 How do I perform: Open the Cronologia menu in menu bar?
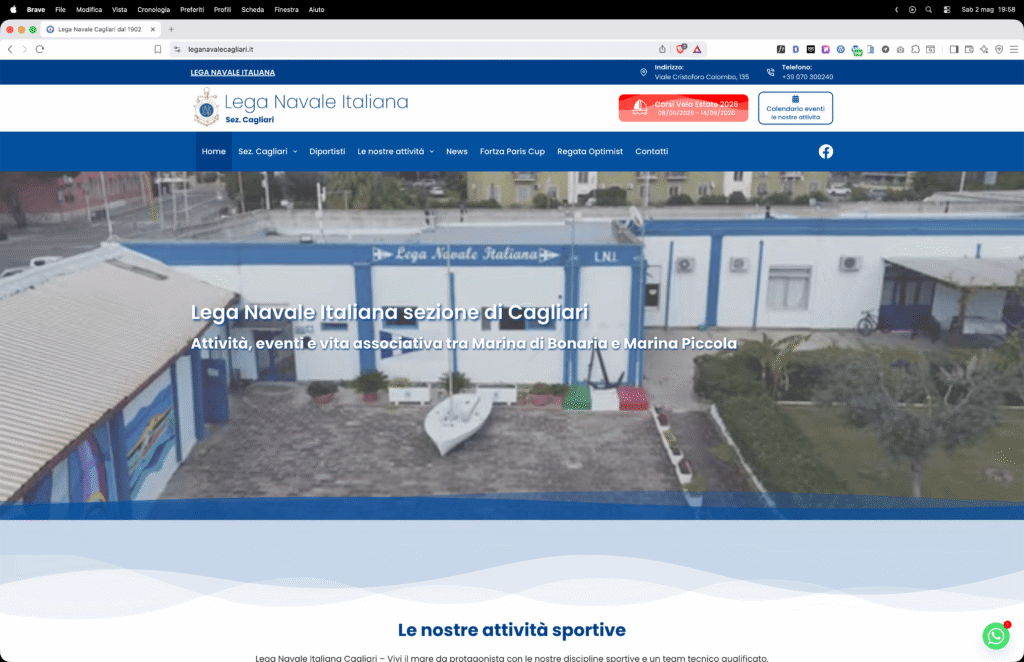[x=153, y=10]
